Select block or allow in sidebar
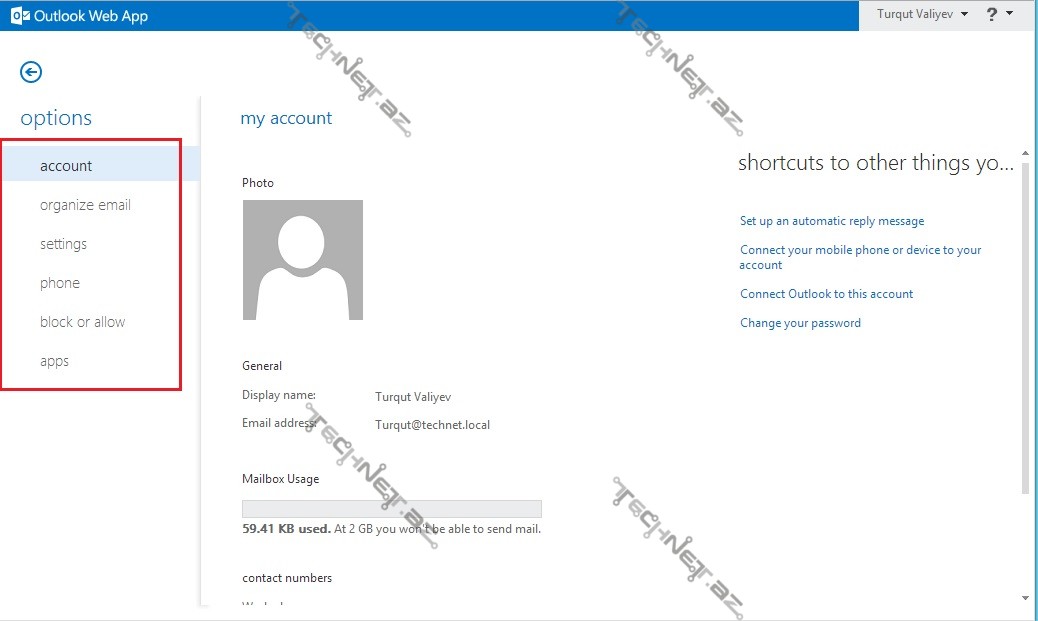1038x621 pixels. tap(82, 322)
